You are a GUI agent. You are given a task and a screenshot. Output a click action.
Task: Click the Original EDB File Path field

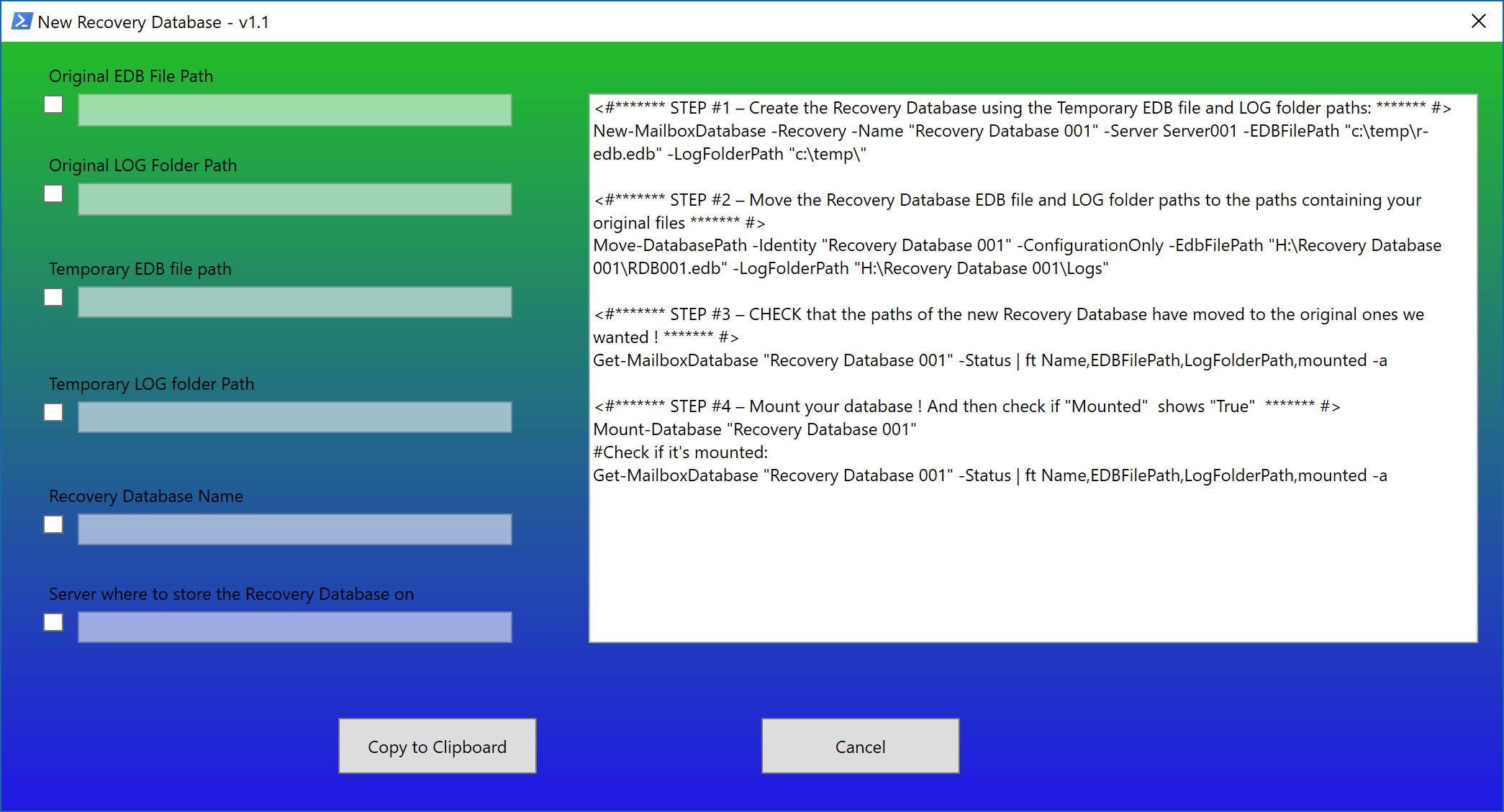coord(294,110)
